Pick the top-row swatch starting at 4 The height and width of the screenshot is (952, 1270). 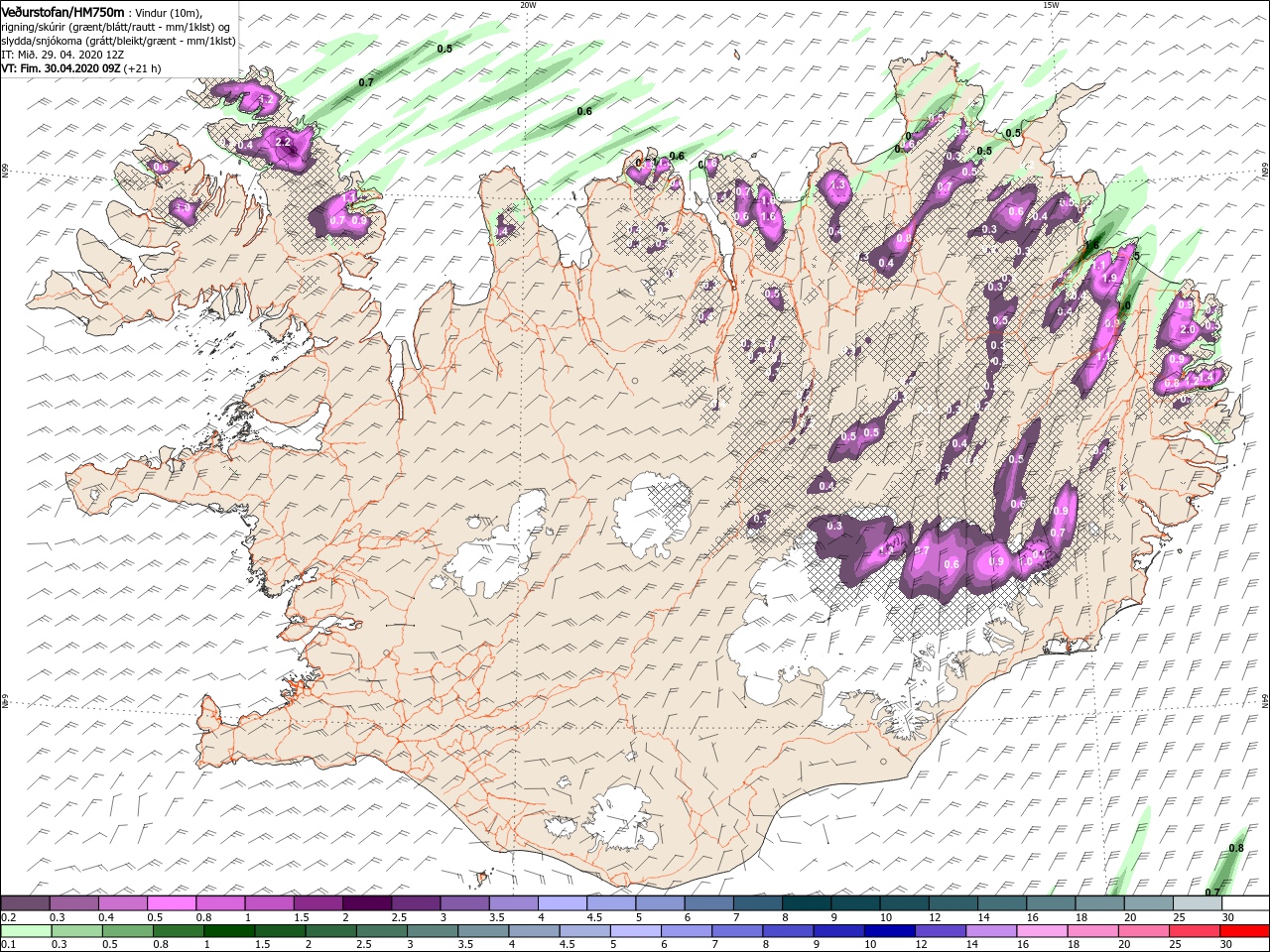tap(562, 903)
